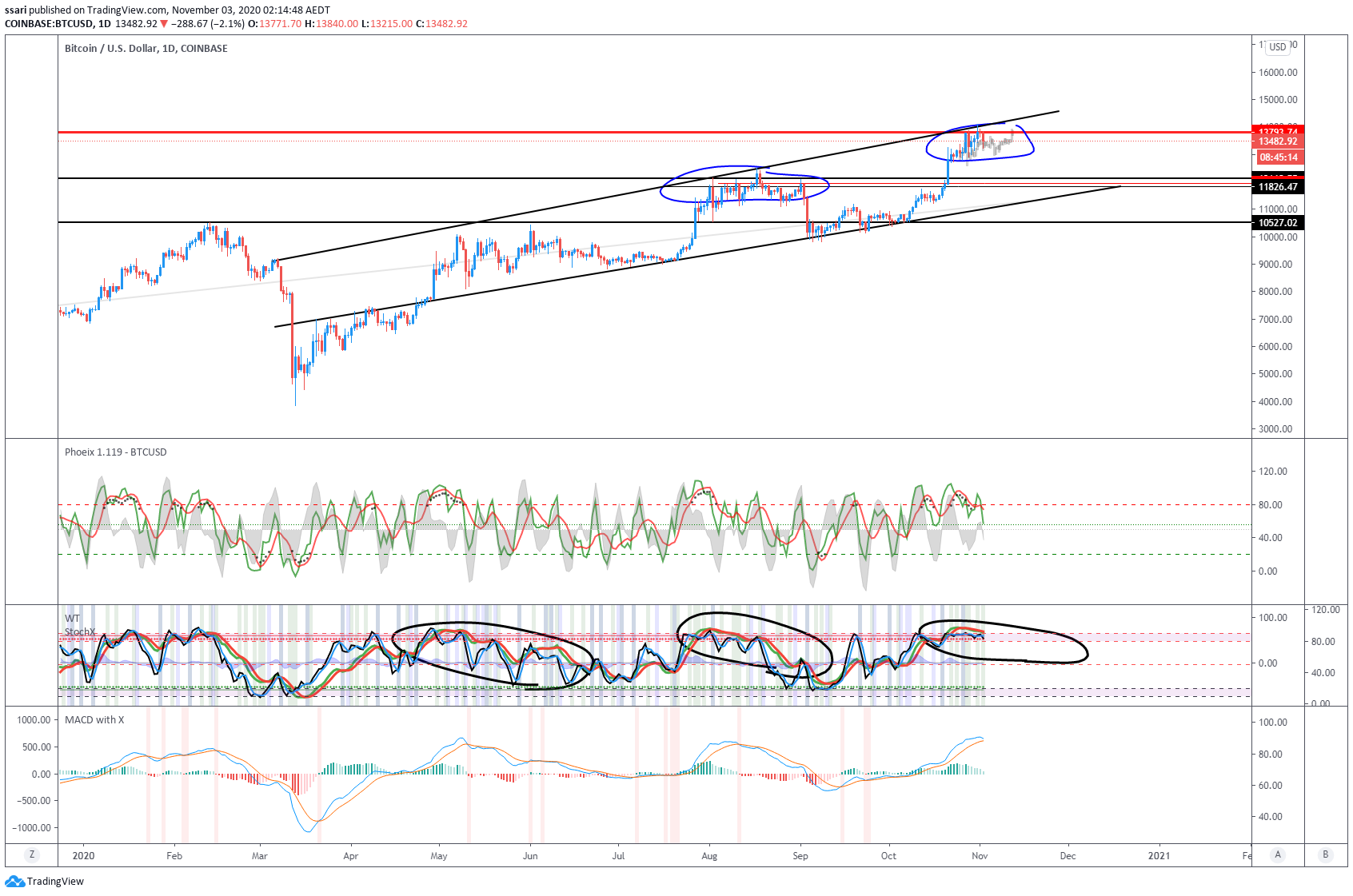Toggle the A auto-scale button
This screenshot has width=1353, height=896.
[x=1278, y=854]
